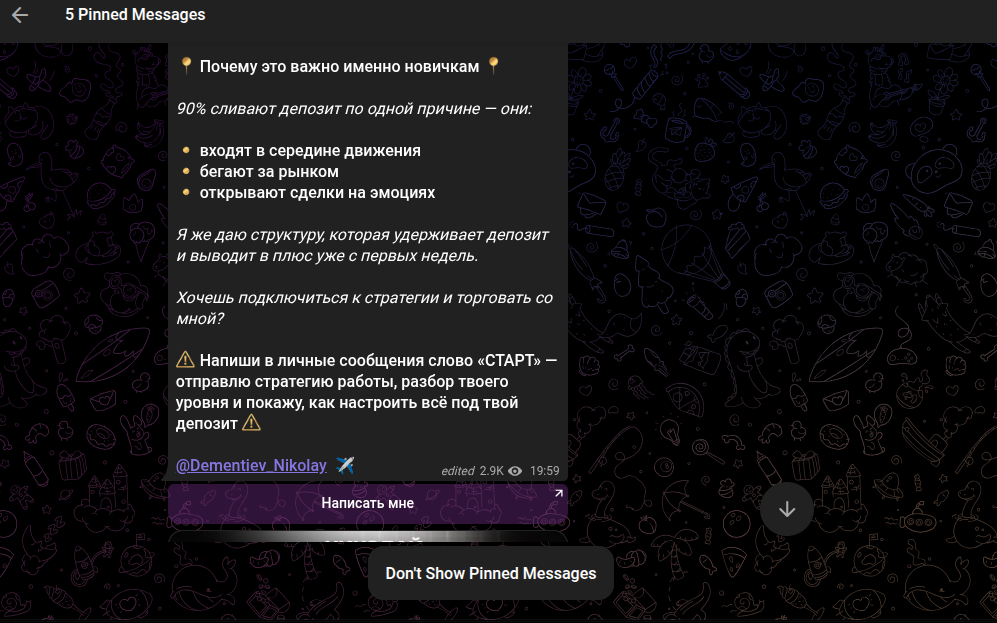
Task: Click the external link arrow on Написать мне
Action: (x=558, y=493)
